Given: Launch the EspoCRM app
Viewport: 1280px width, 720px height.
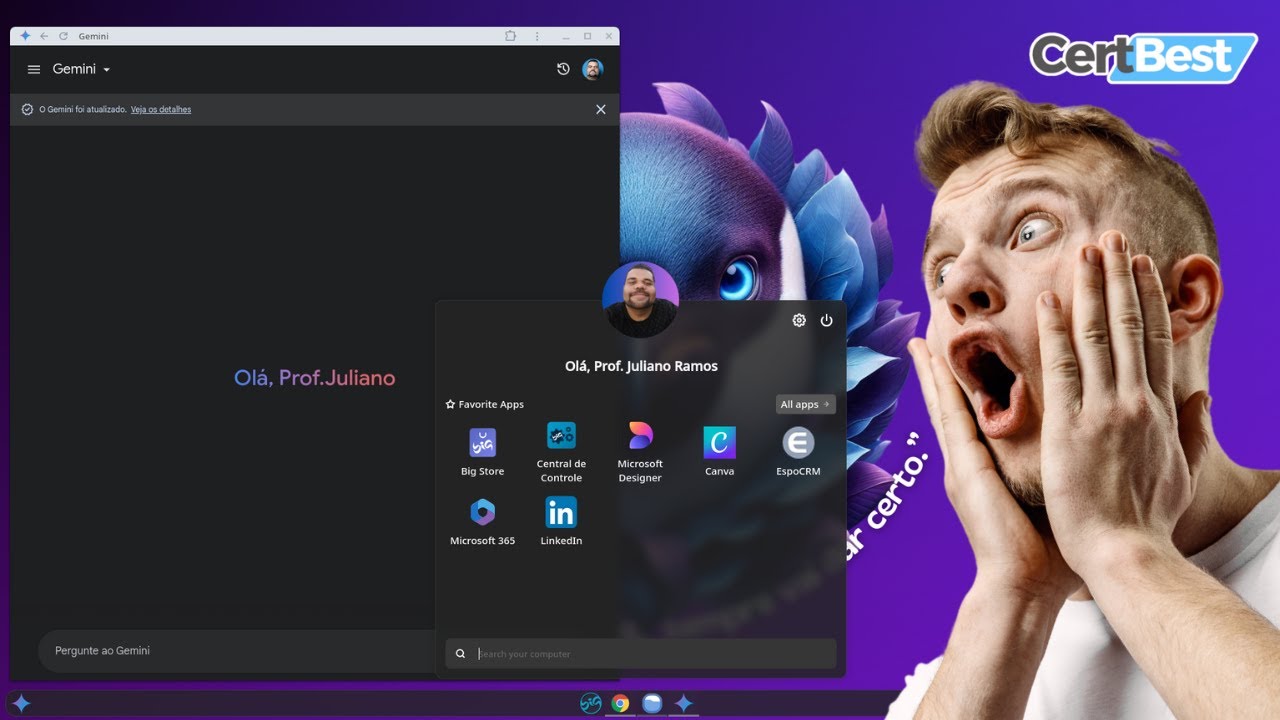Looking at the screenshot, I should pyautogui.click(x=798, y=451).
